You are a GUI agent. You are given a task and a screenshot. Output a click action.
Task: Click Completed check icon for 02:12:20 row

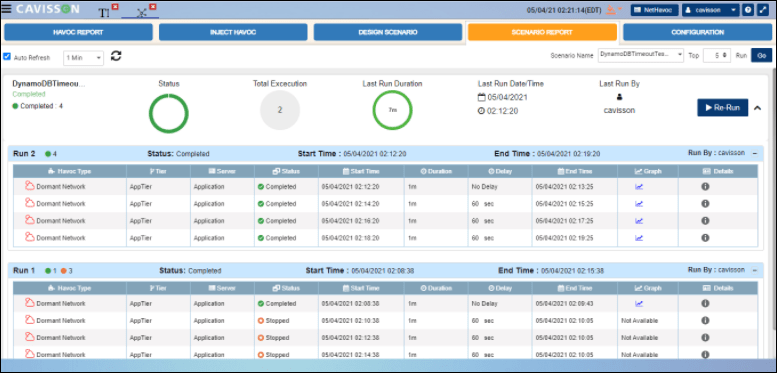click(261, 187)
